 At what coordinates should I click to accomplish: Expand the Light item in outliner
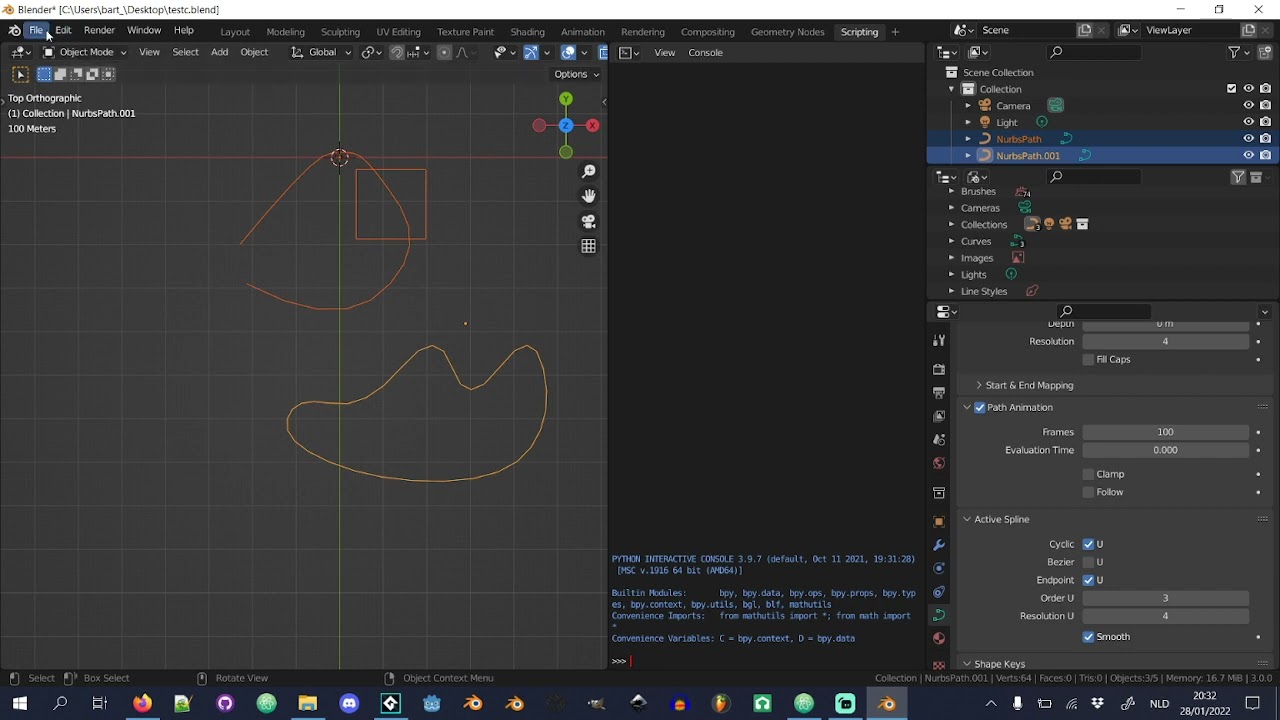tap(967, 122)
